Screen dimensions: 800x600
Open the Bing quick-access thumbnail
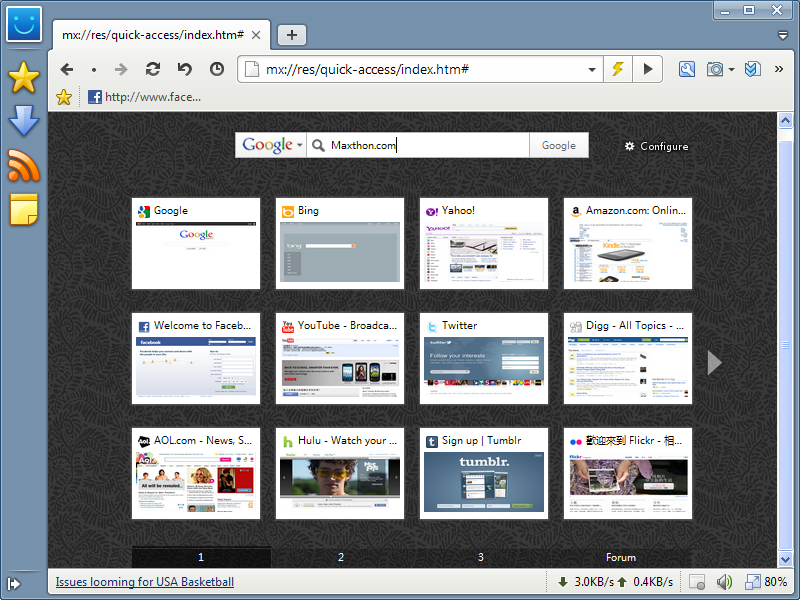(x=340, y=243)
